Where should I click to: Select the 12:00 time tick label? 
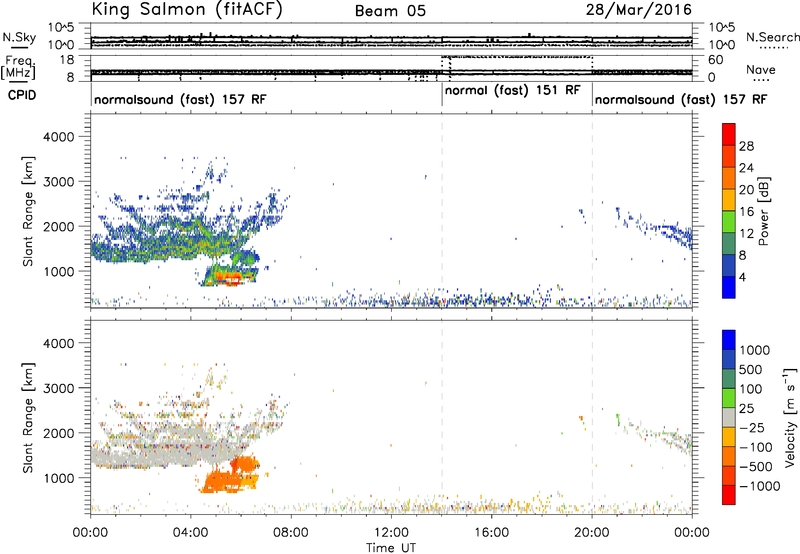[x=391, y=533]
